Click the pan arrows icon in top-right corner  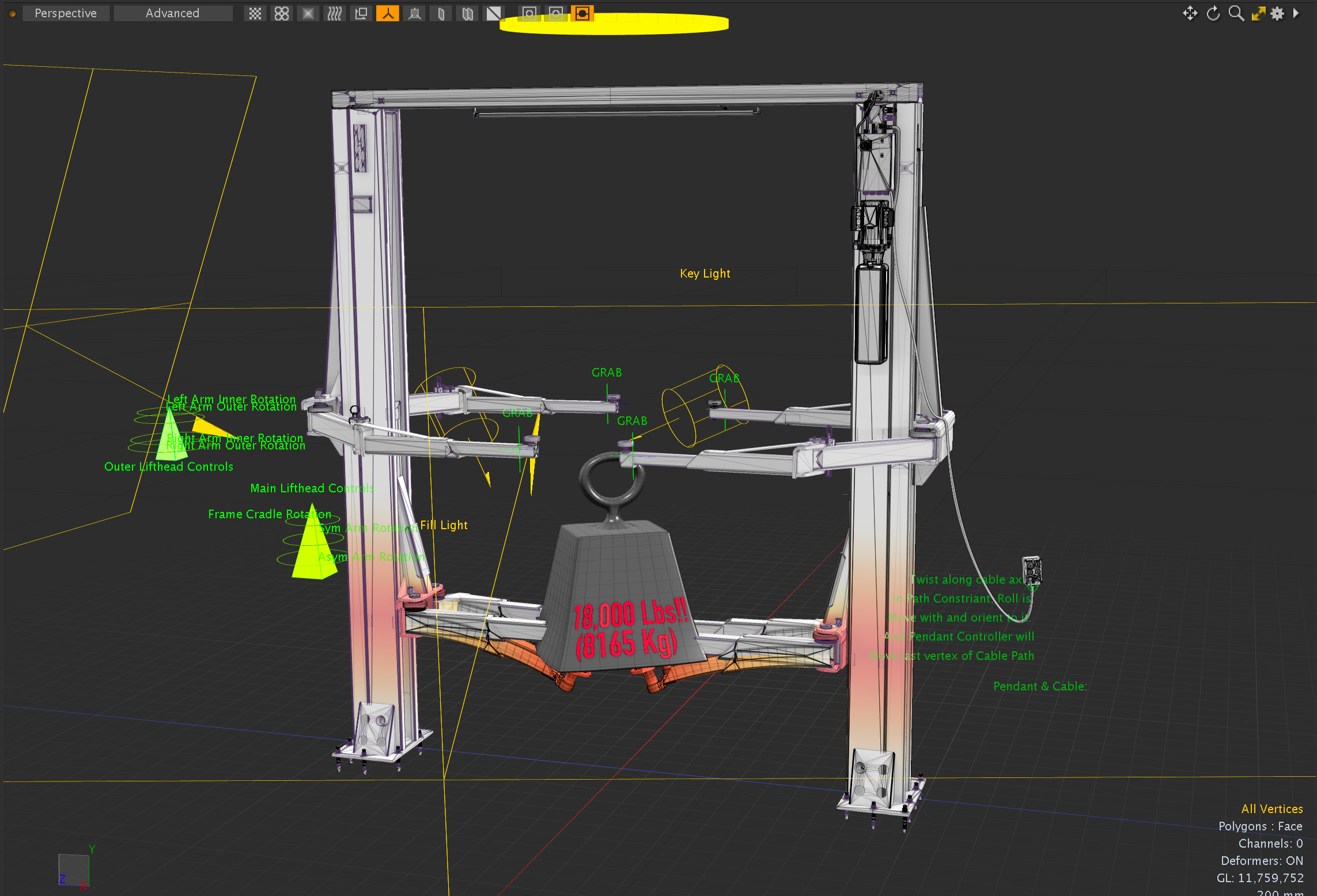tap(1190, 13)
